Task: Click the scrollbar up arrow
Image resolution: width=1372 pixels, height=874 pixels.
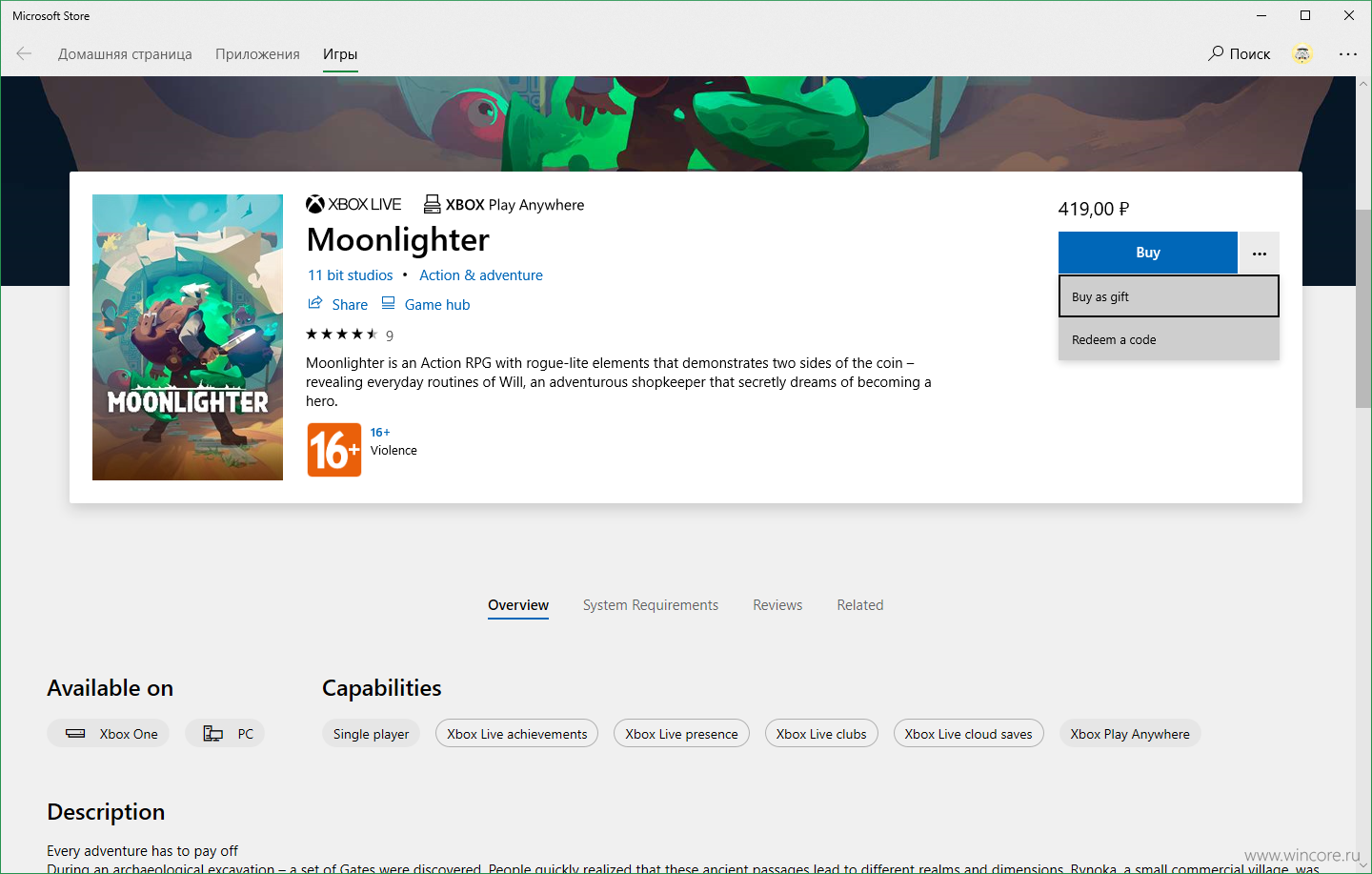Action: click(1363, 84)
